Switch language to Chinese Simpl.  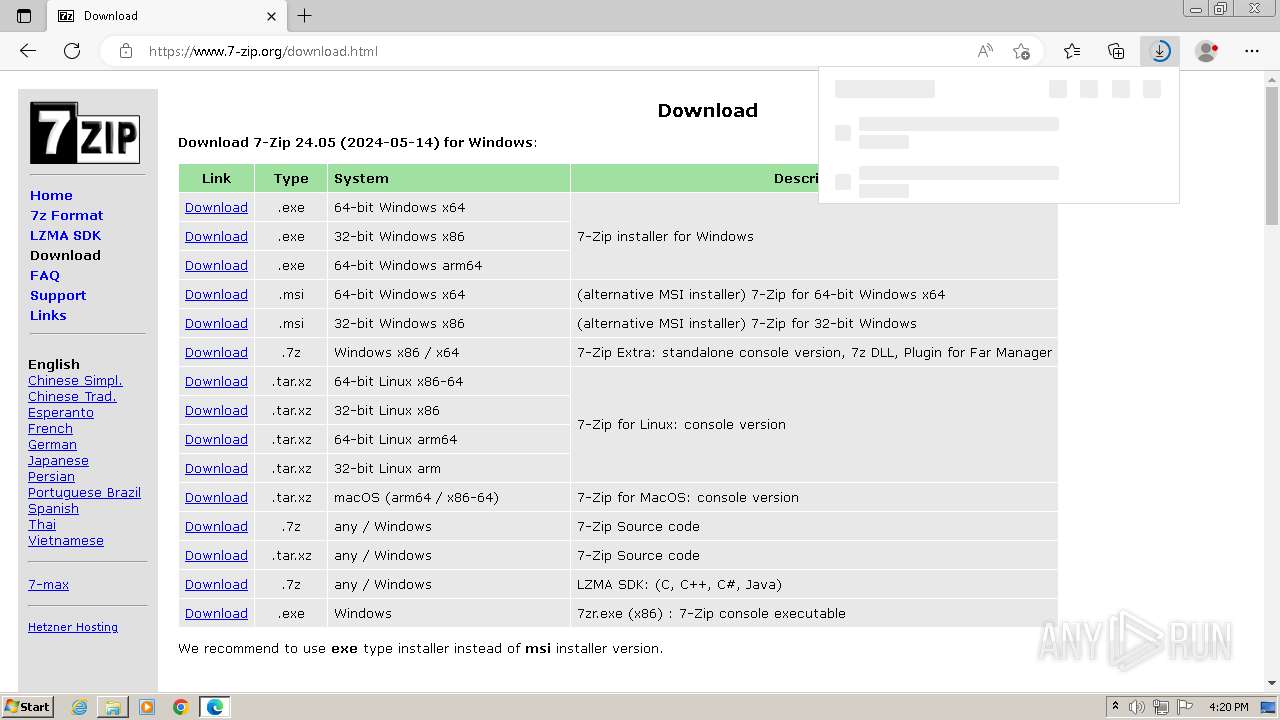(x=75, y=380)
